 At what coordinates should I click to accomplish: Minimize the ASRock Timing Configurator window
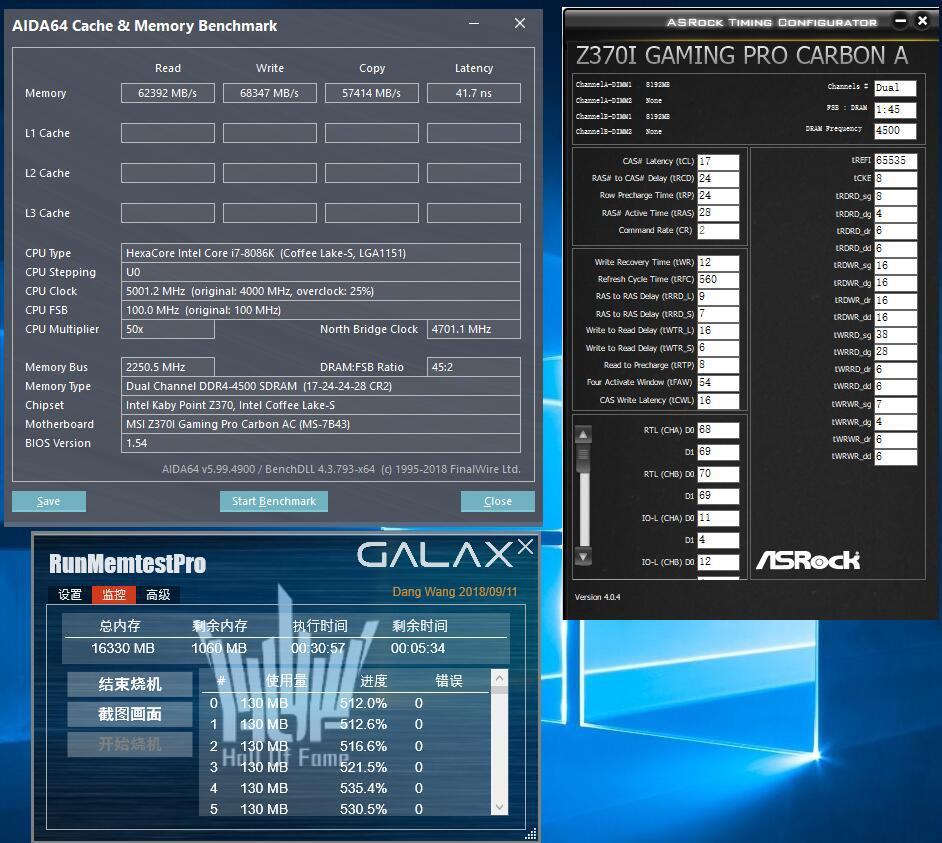(901, 21)
